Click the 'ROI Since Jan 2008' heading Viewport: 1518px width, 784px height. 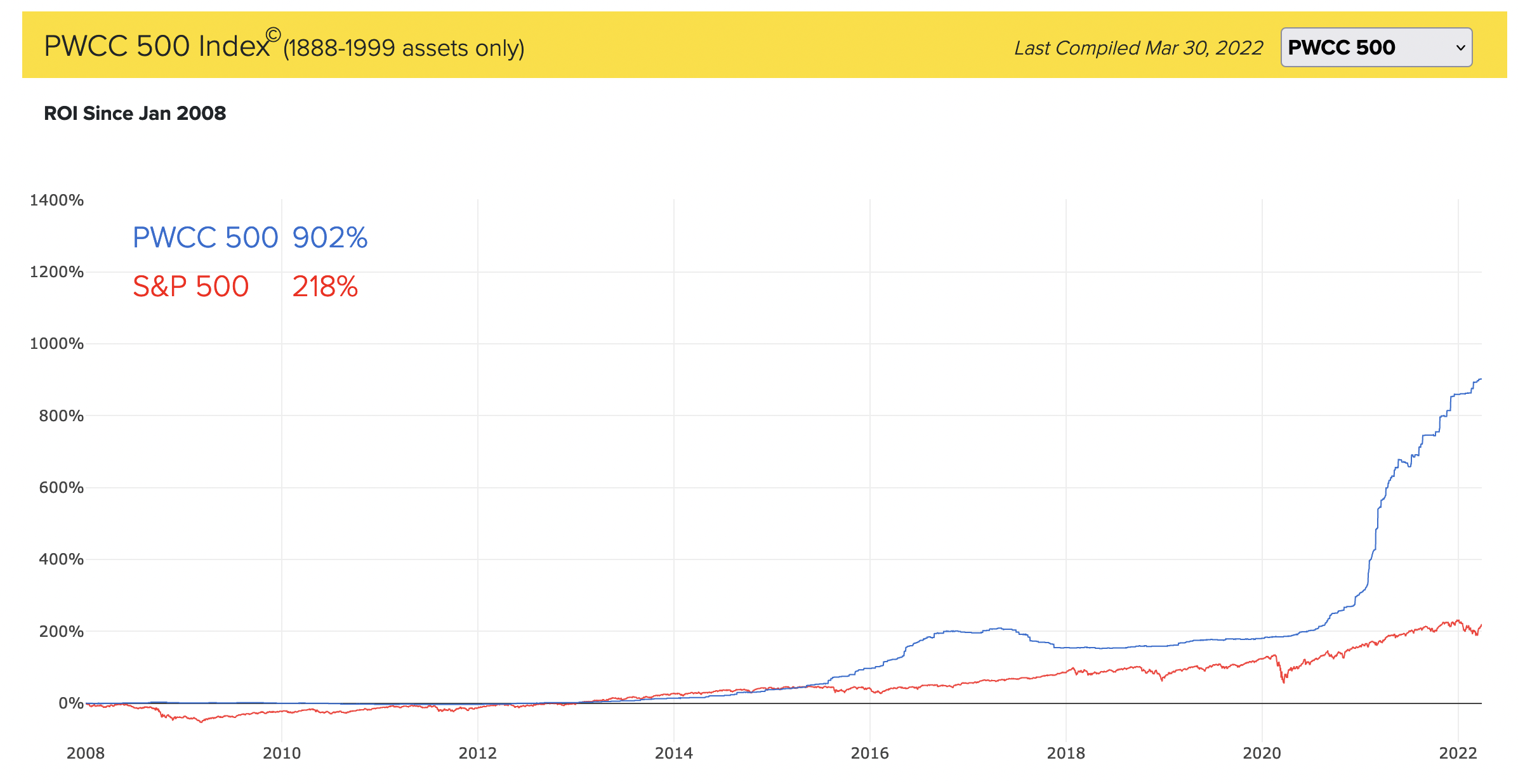[135, 113]
